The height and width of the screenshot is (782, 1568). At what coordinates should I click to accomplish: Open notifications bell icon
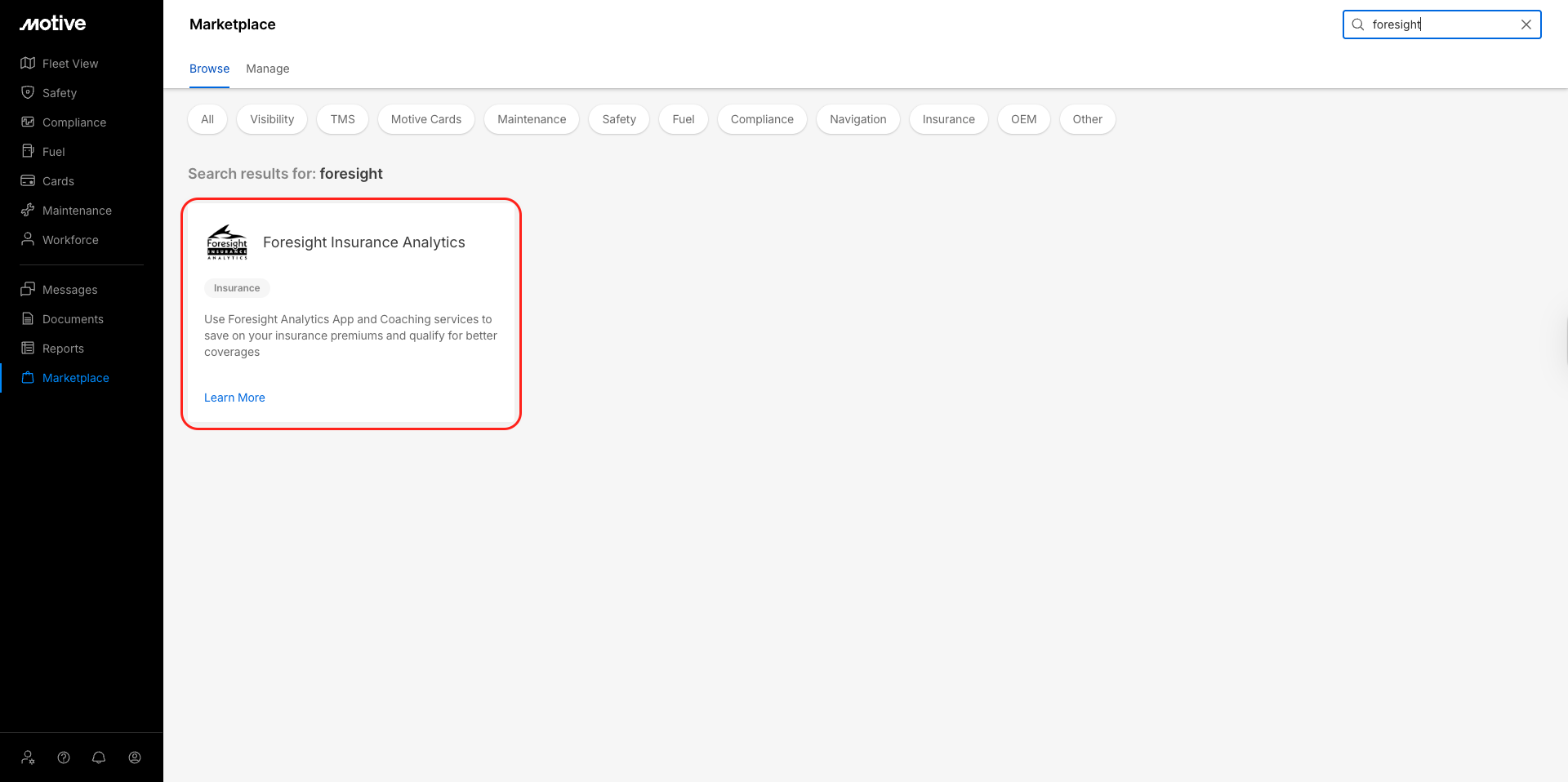click(99, 758)
